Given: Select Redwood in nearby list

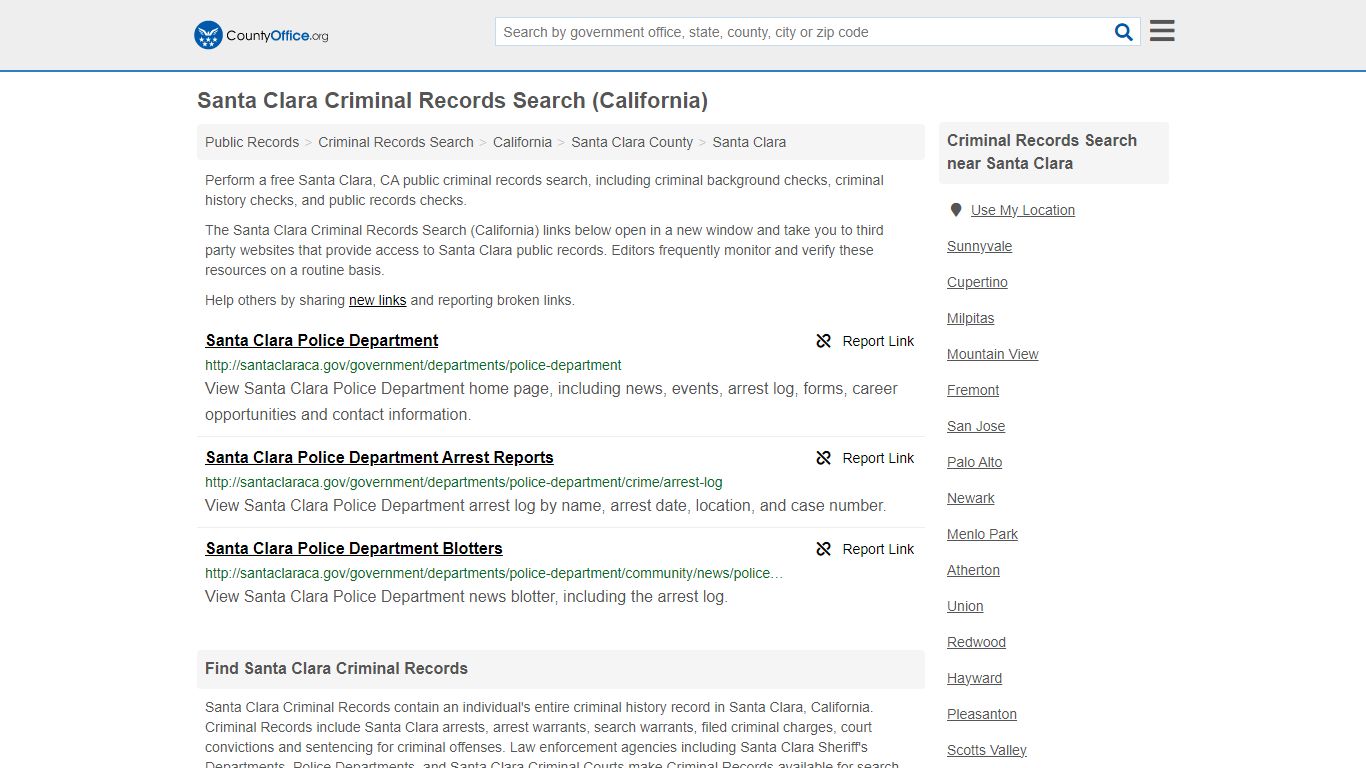Looking at the screenshot, I should tap(976, 642).
